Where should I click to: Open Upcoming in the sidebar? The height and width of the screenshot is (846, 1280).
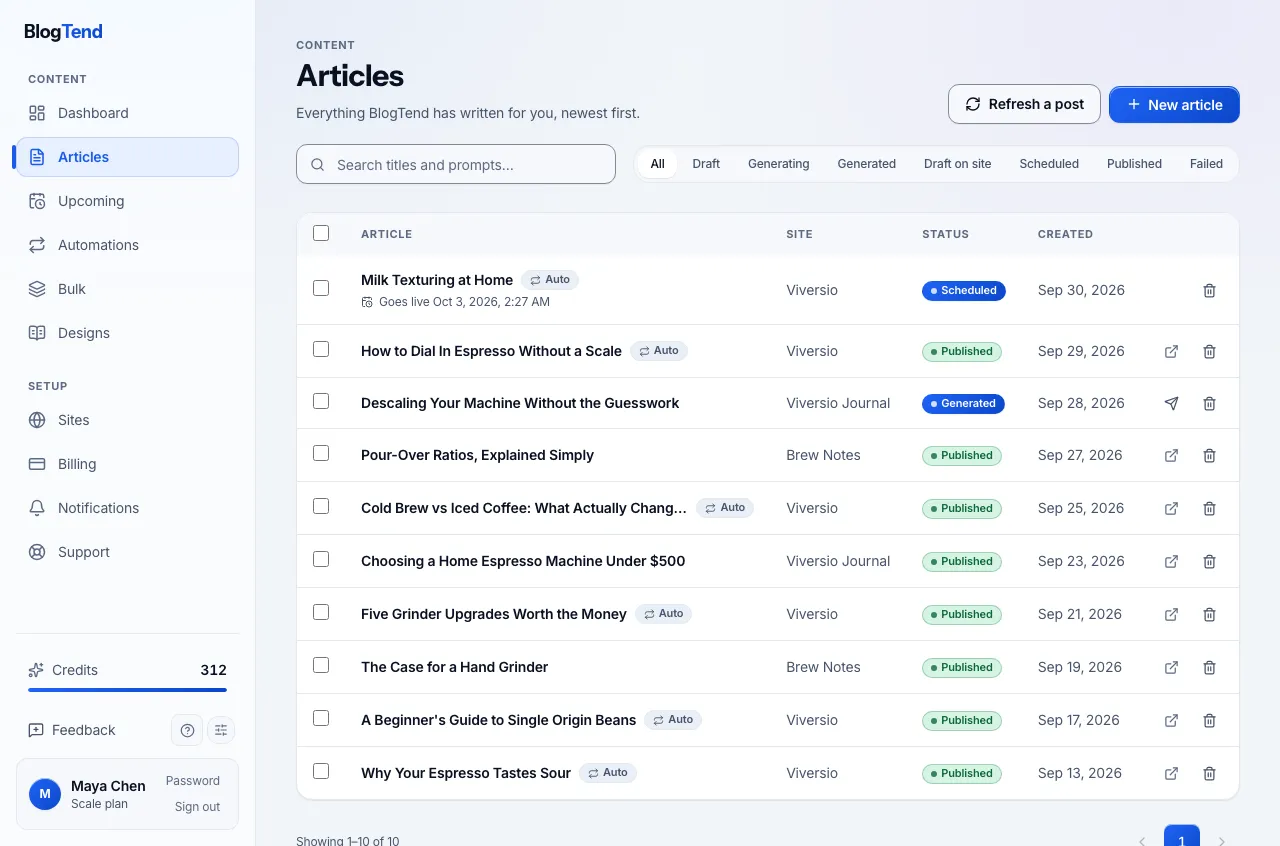point(127,201)
